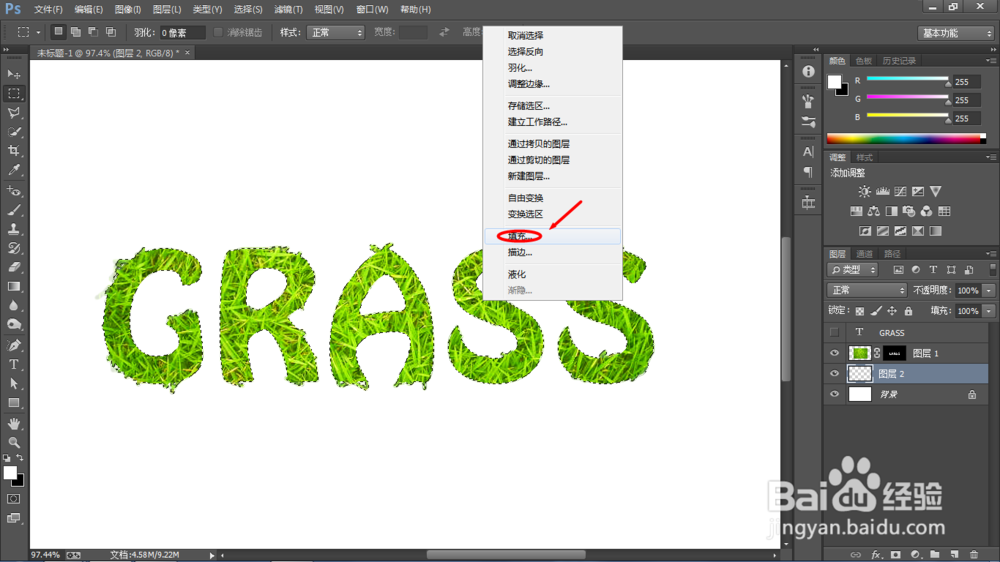Switch to the 色板 swatches tab
The width and height of the screenshot is (1000, 562).
(x=863, y=61)
